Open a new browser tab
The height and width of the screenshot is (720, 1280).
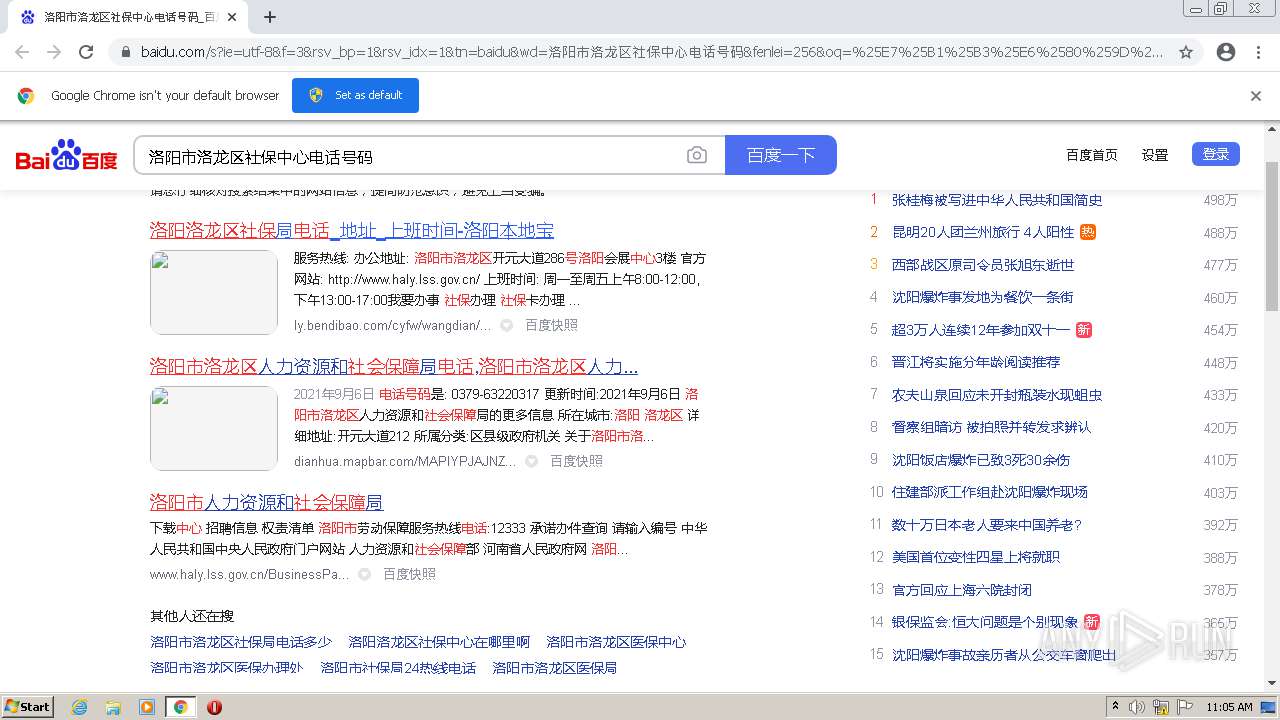(x=270, y=17)
